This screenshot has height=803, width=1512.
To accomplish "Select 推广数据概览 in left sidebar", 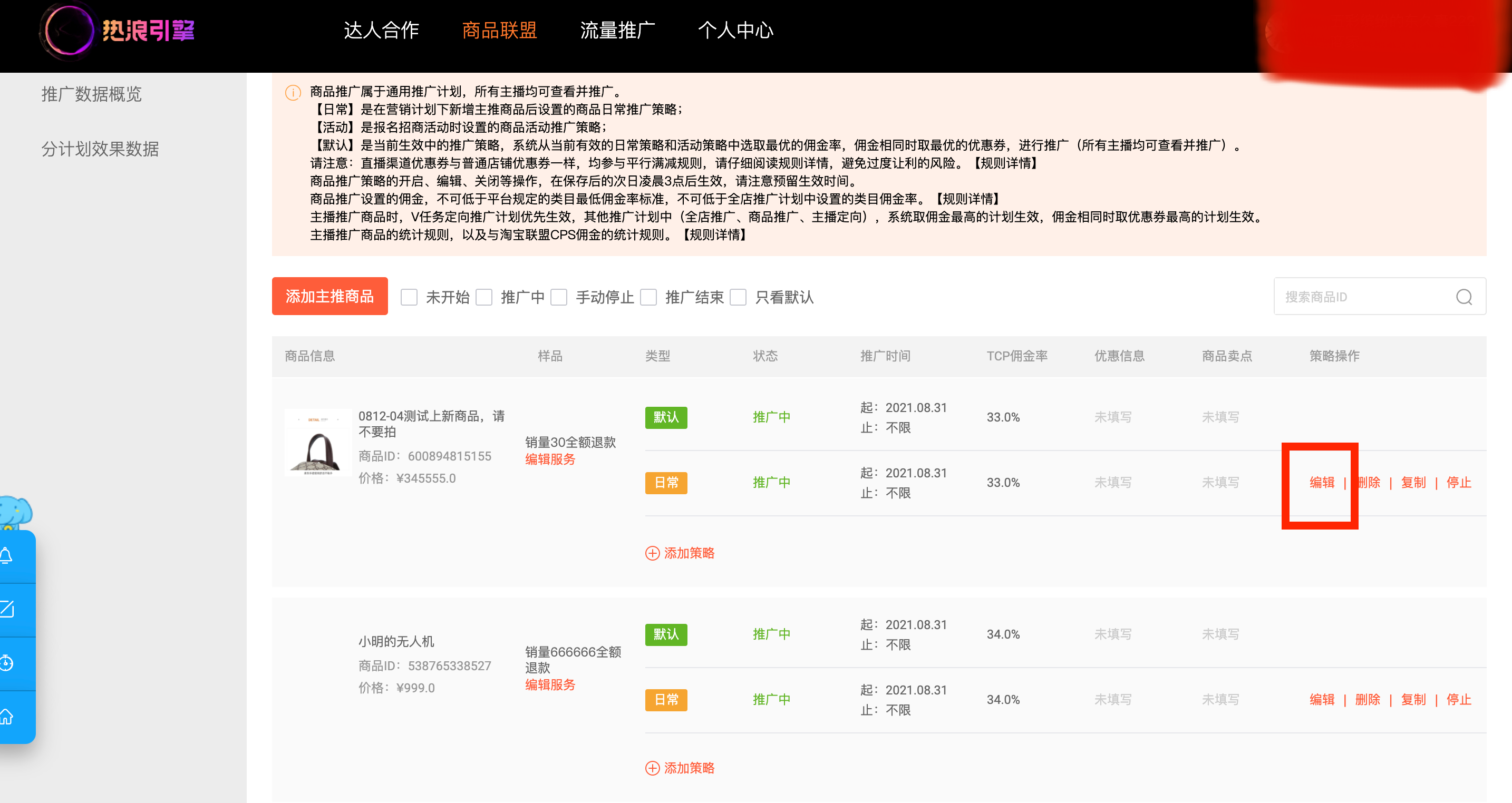I will point(92,94).
